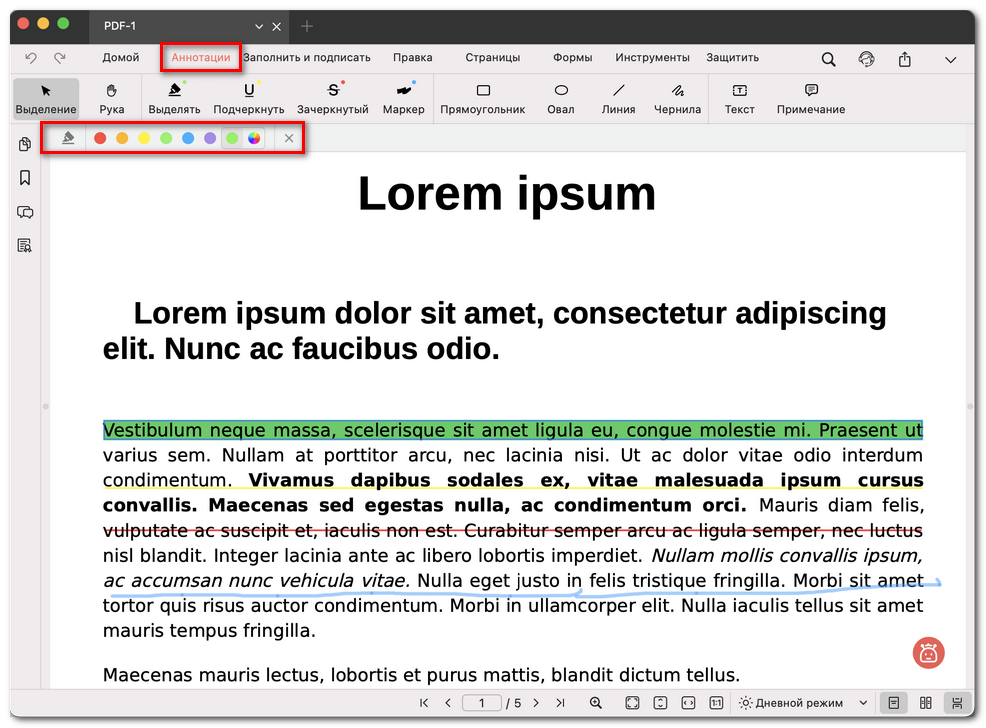
Task: Toggle two-page view layout
Action: point(926,703)
